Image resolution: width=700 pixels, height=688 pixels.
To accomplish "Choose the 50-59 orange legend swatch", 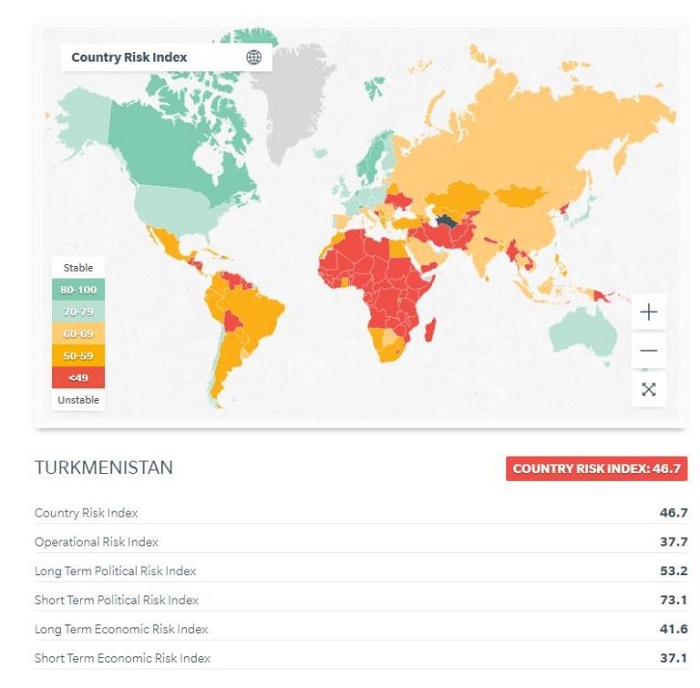I will tap(78, 355).
